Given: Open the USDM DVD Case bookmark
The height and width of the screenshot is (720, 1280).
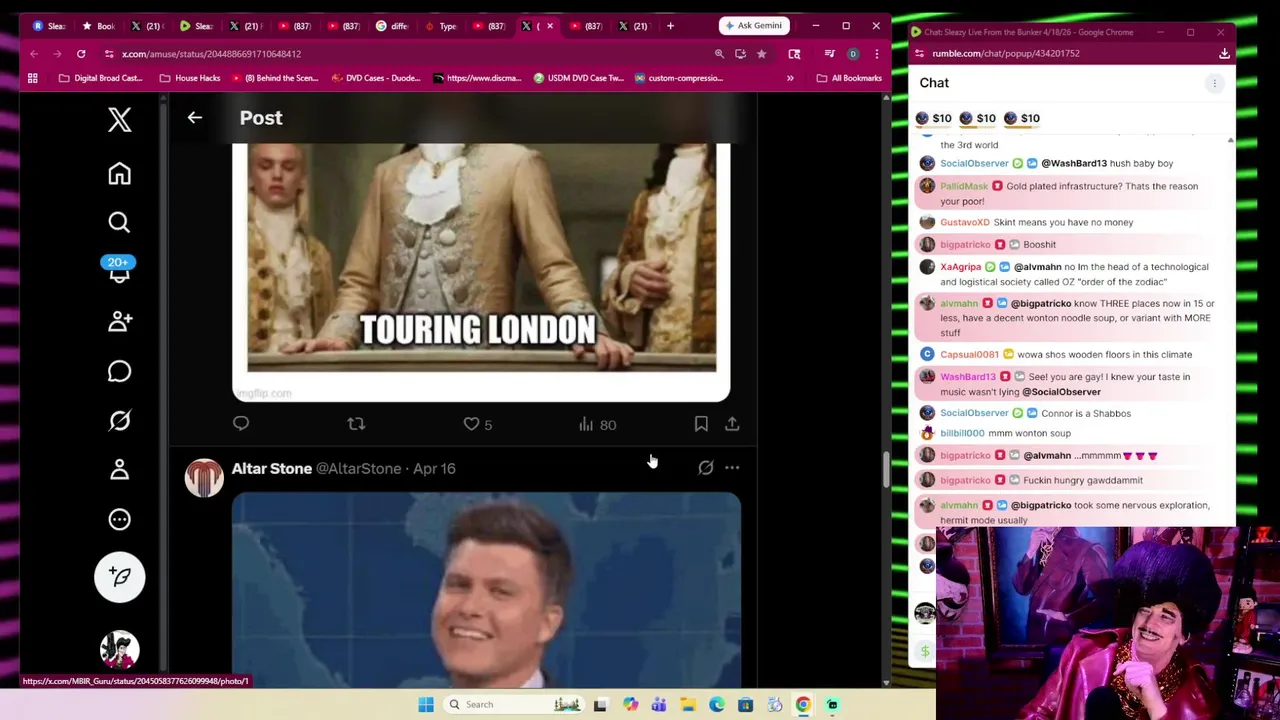Looking at the screenshot, I should [578, 78].
